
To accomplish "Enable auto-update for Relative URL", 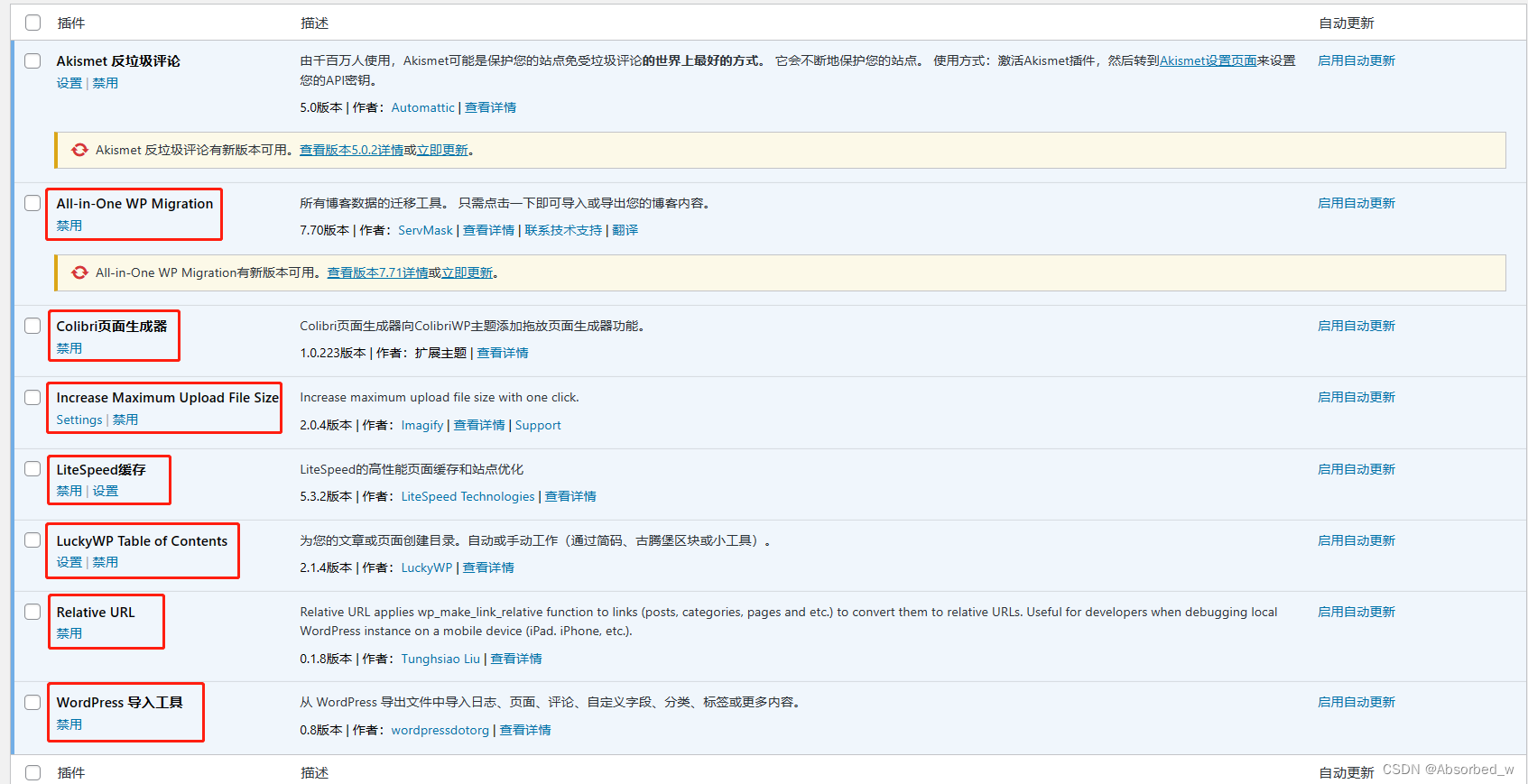I will tap(1357, 612).
